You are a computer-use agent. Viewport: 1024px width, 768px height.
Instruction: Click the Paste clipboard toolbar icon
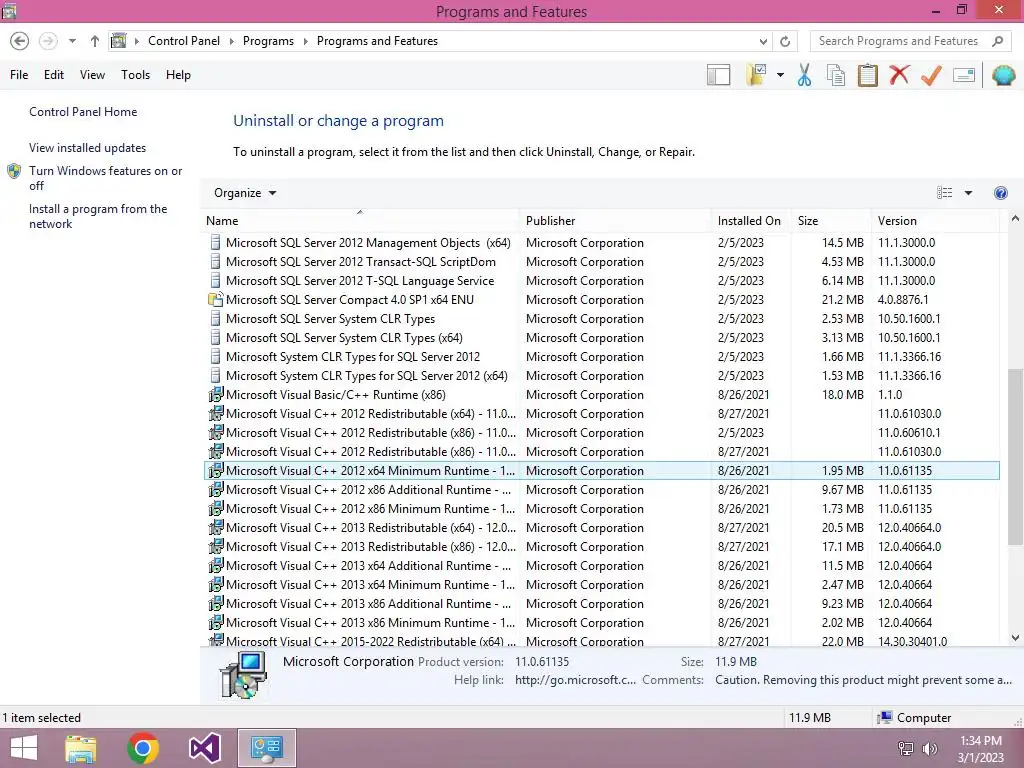point(867,75)
